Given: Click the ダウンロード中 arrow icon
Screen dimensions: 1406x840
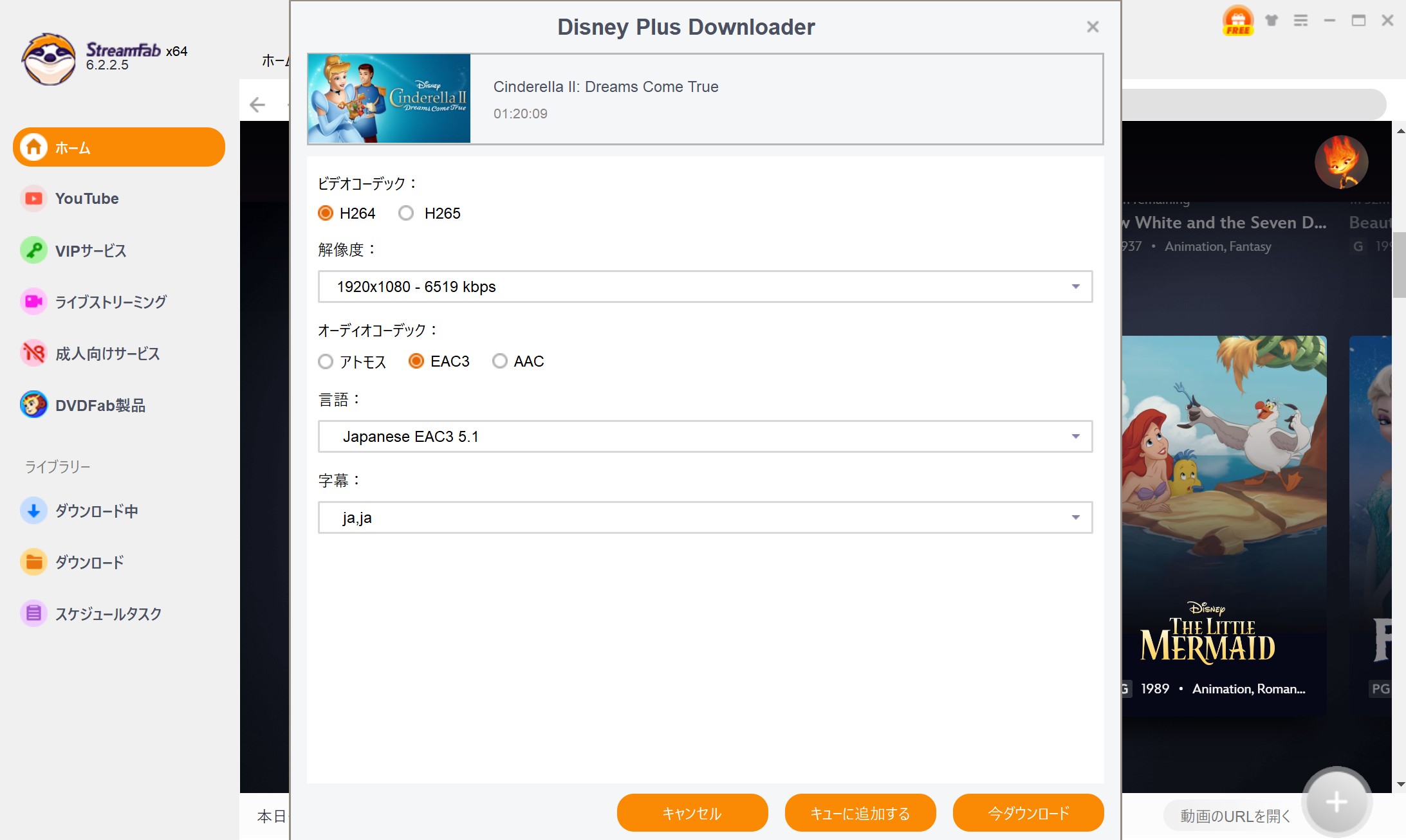Looking at the screenshot, I should click(x=33, y=511).
